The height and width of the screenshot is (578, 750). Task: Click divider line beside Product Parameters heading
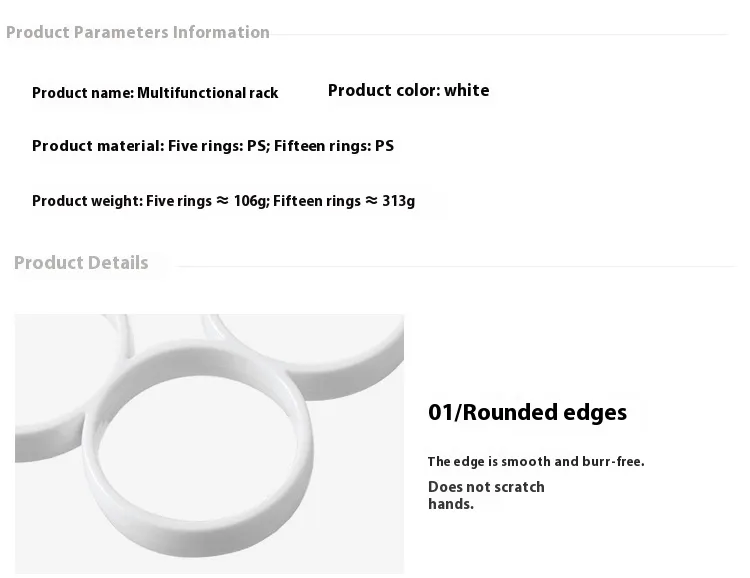click(x=500, y=35)
